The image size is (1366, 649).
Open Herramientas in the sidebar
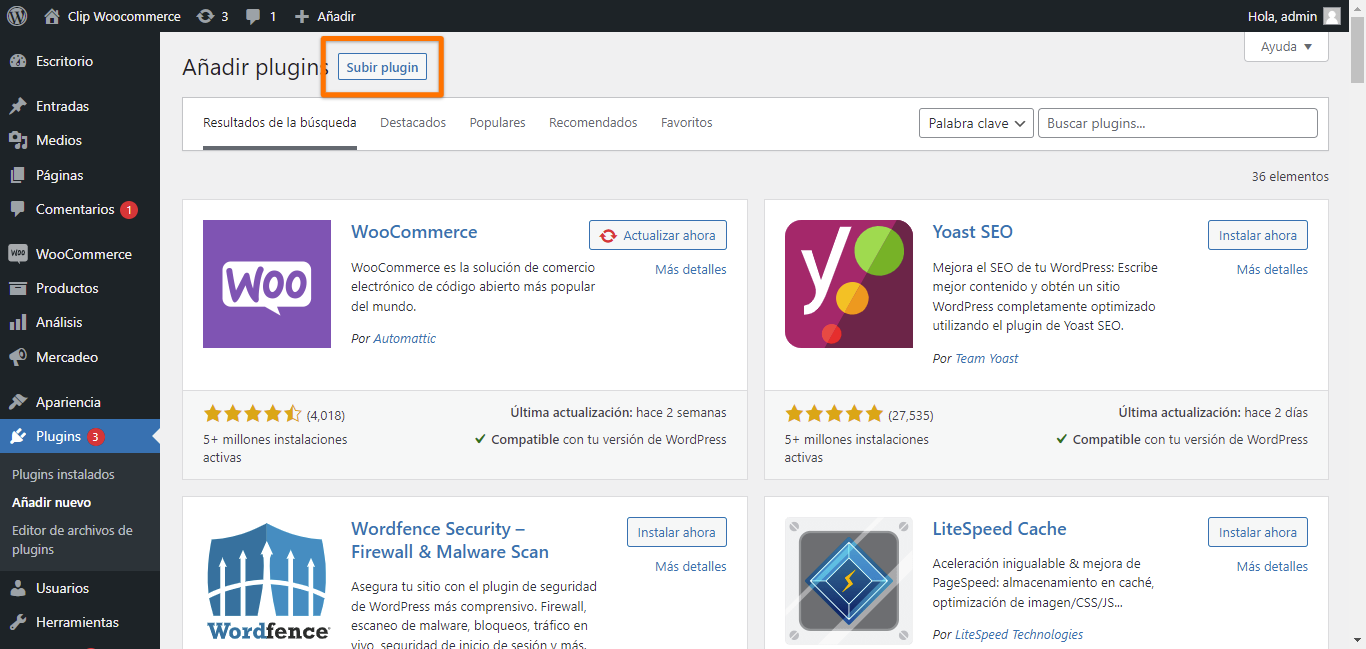pyautogui.click(x=77, y=622)
